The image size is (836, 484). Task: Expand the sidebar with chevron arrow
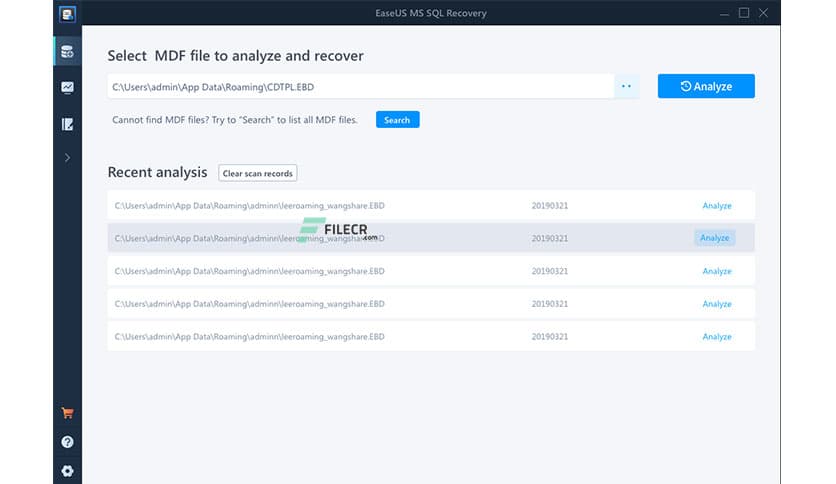[x=67, y=158]
